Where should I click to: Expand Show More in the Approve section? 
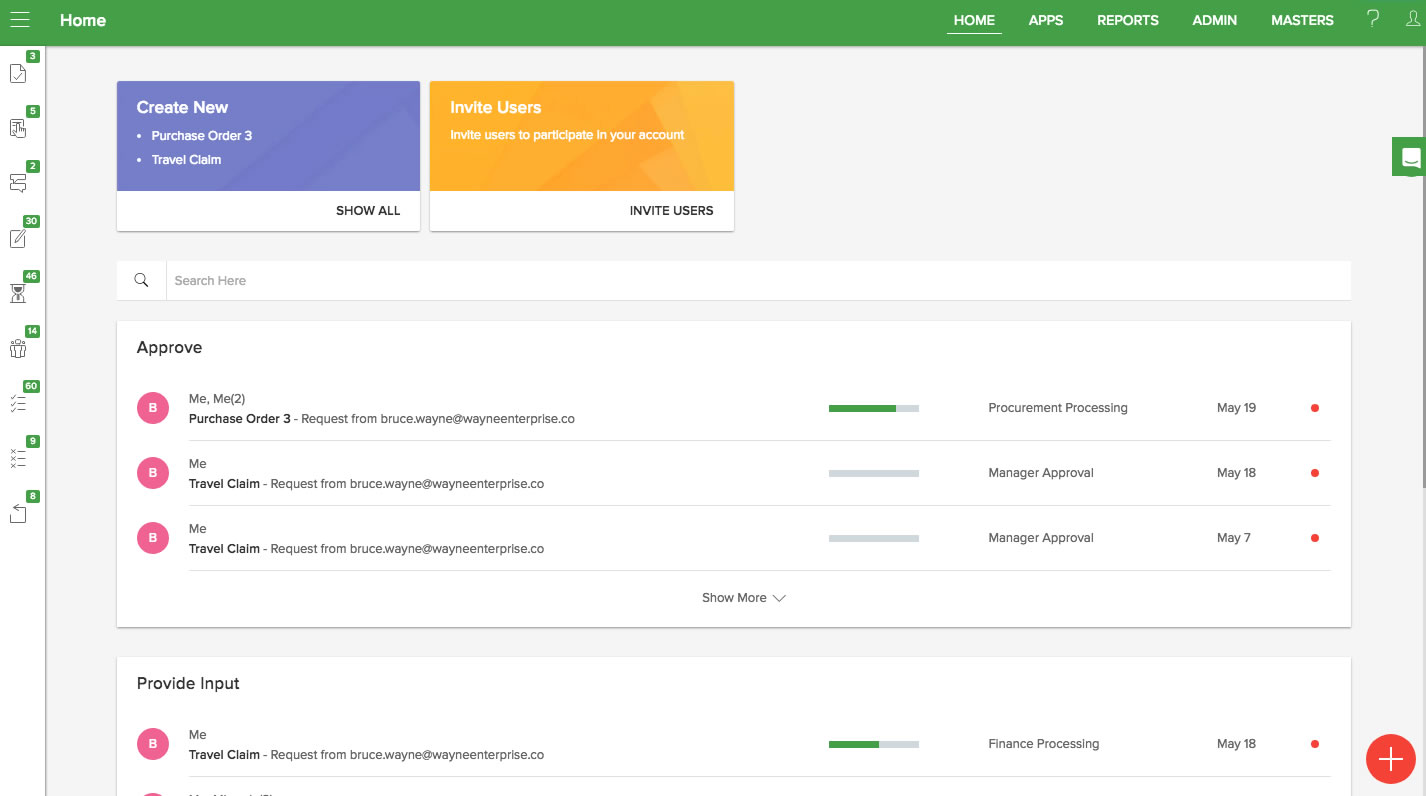point(743,598)
